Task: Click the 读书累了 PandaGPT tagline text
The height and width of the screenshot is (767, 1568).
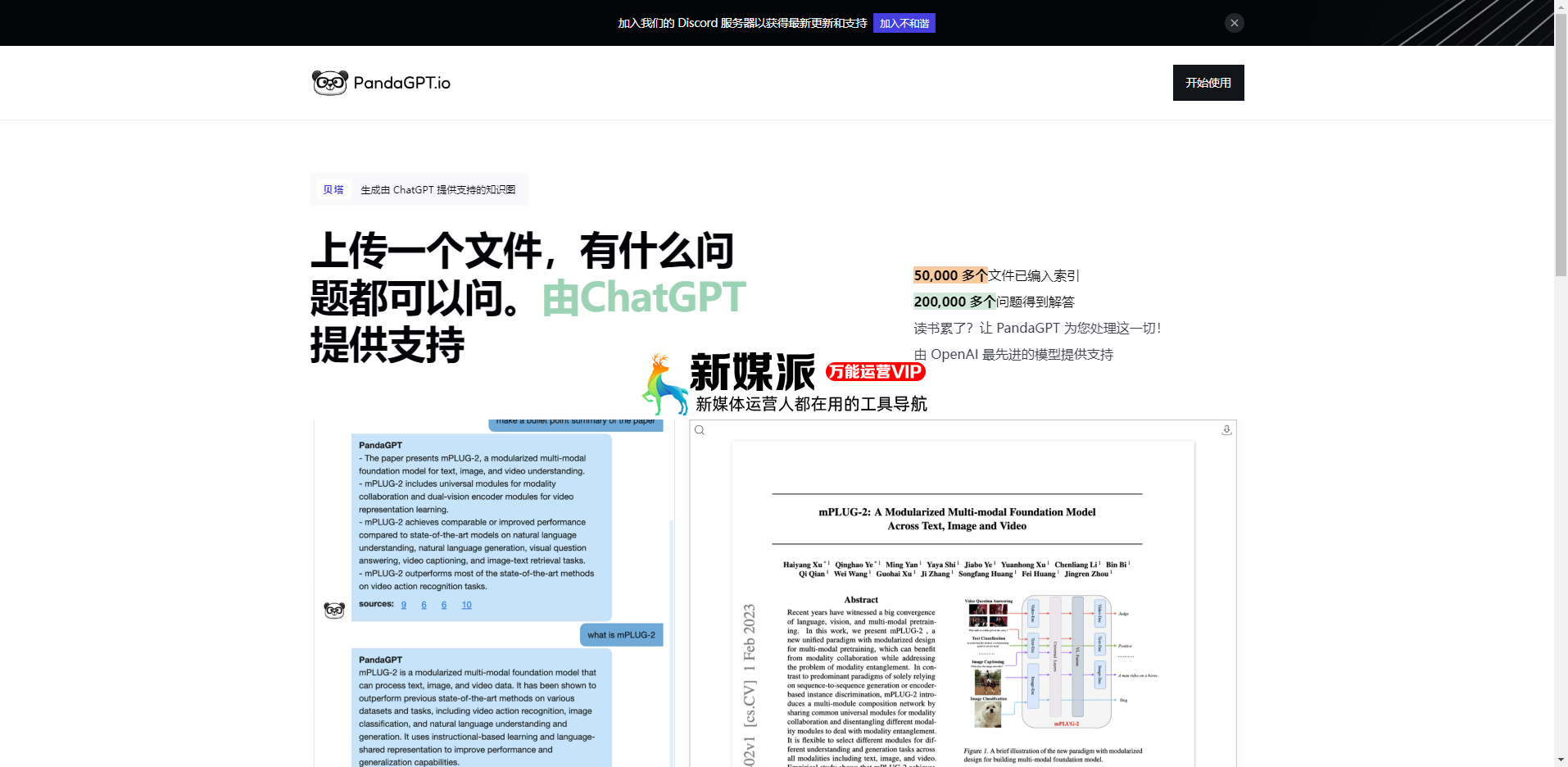Action: point(1037,328)
